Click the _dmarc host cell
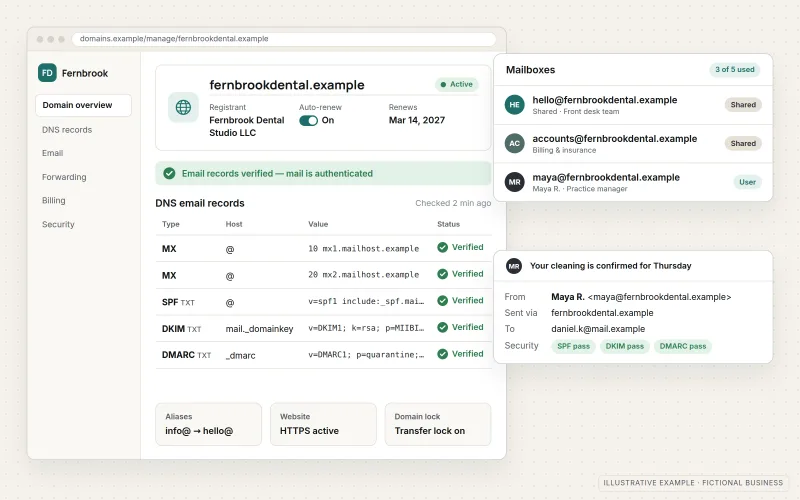800x500 pixels. point(240,356)
